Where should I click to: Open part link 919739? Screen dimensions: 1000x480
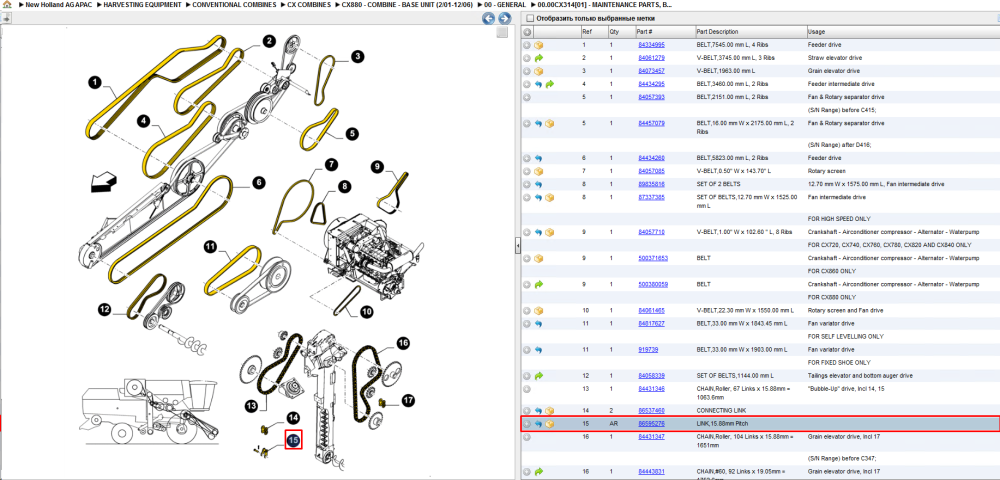(648, 350)
